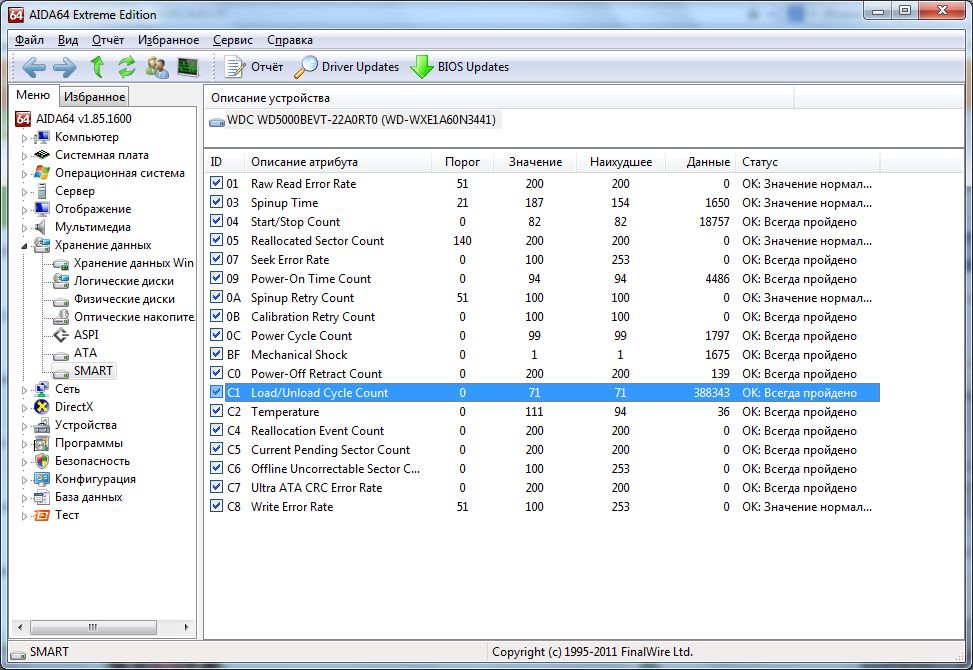Click the green Refresh arrows icon

(x=127, y=66)
